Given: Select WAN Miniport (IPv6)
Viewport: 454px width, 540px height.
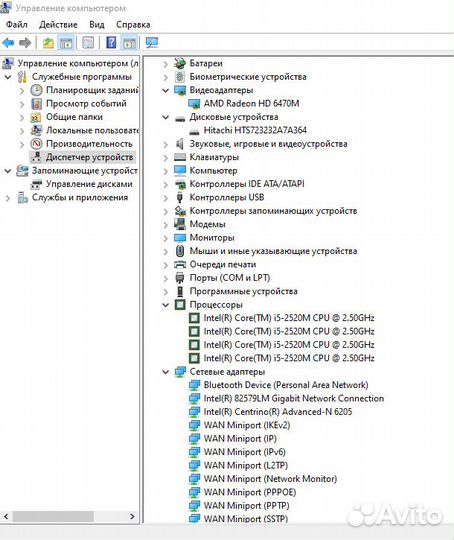Looking at the screenshot, I should [245, 452].
